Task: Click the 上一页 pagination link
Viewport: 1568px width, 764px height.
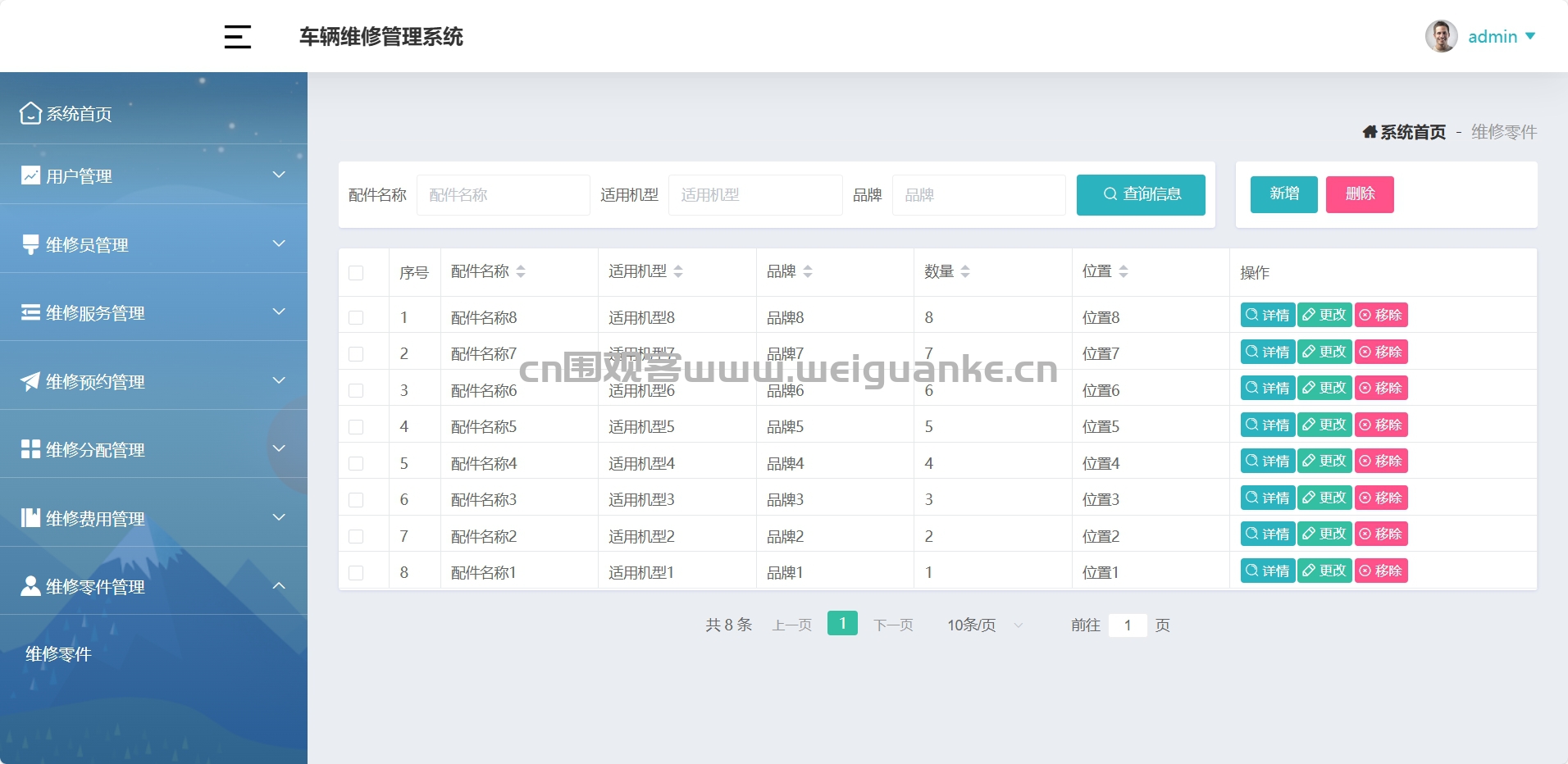Action: (x=791, y=625)
